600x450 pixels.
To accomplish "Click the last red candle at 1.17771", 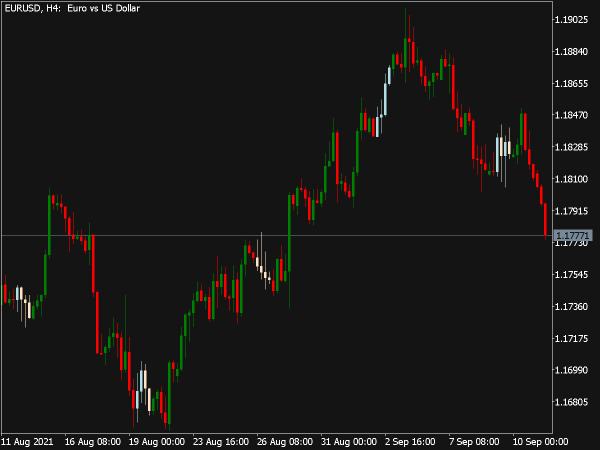I will (x=545, y=220).
